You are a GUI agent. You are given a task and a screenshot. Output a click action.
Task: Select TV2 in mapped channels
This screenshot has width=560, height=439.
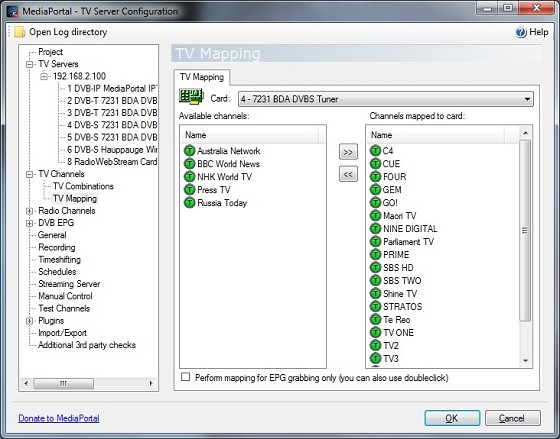[x=391, y=345]
